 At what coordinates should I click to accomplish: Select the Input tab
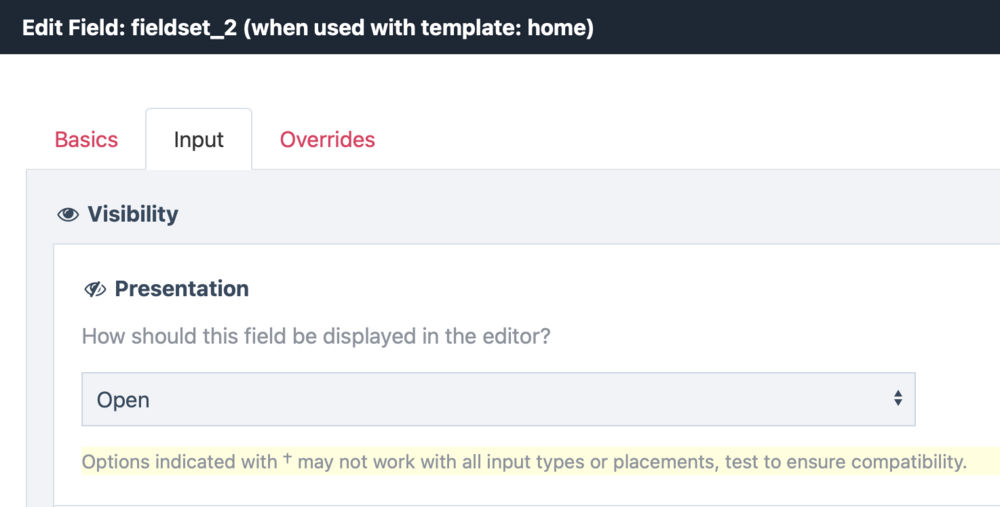tap(198, 140)
